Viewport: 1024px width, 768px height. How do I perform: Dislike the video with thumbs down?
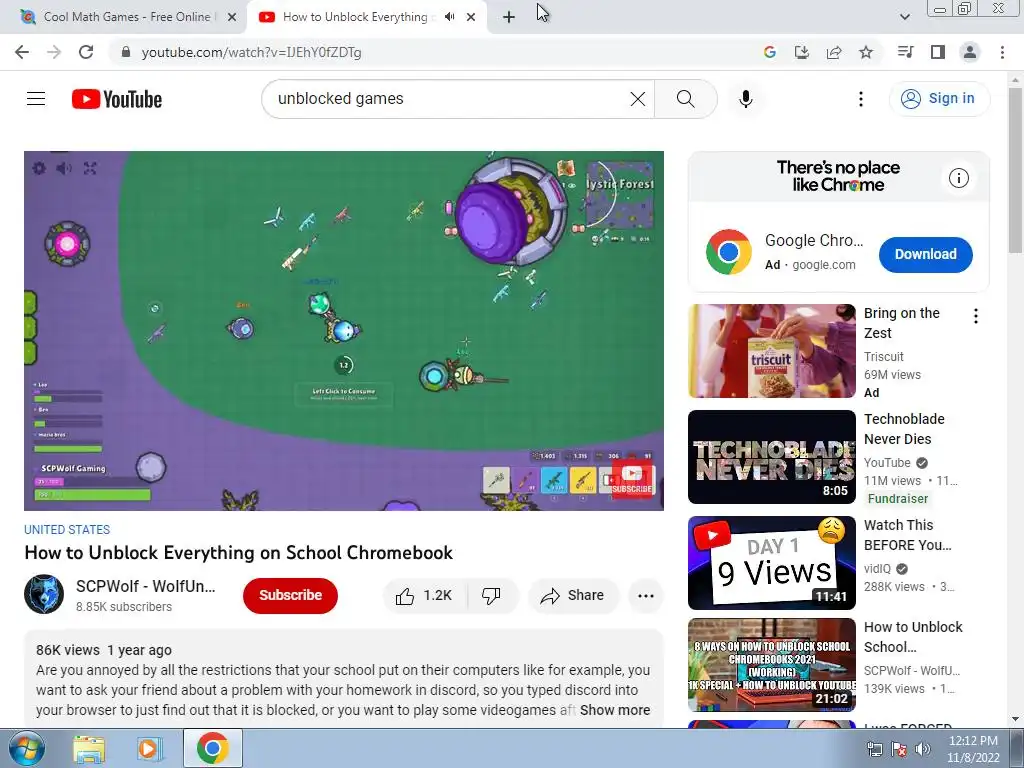491,595
